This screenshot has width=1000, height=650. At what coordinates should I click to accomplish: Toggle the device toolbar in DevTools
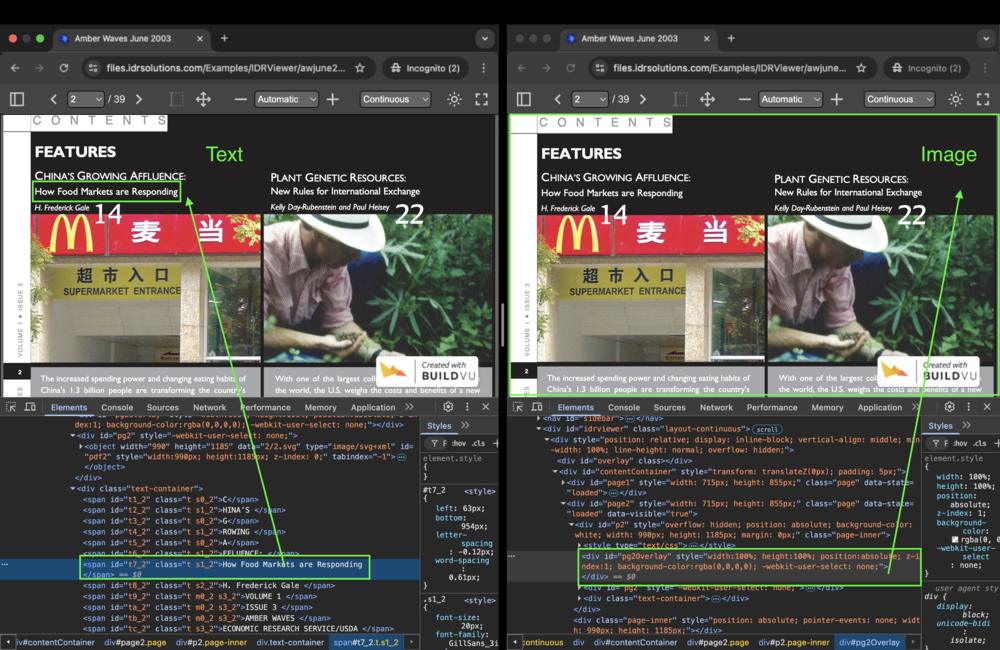point(32,407)
